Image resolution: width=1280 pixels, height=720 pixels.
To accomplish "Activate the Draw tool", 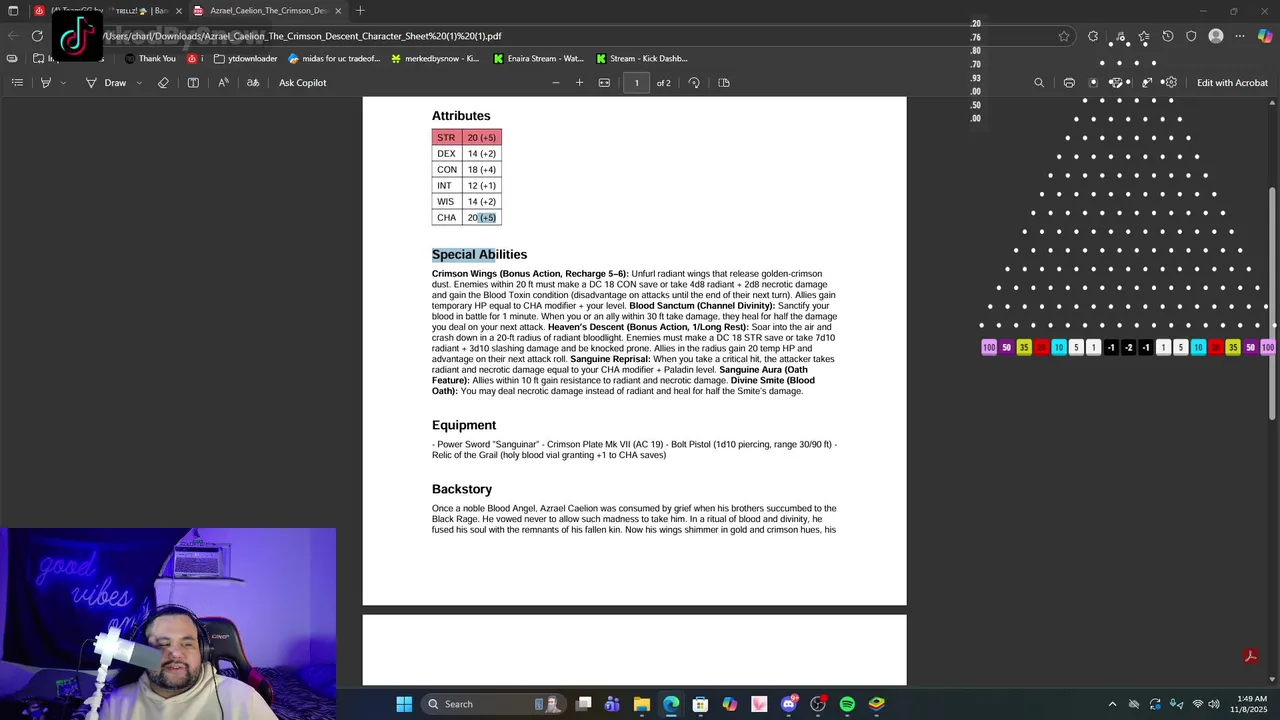I will point(106,83).
